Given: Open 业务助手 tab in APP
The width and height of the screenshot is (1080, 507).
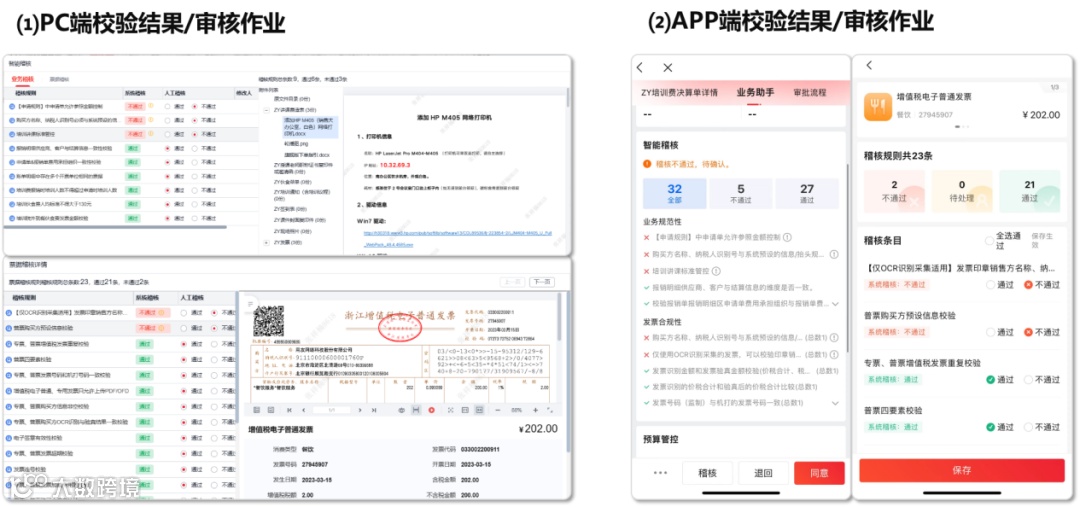Looking at the screenshot, I should click(756, 92).
